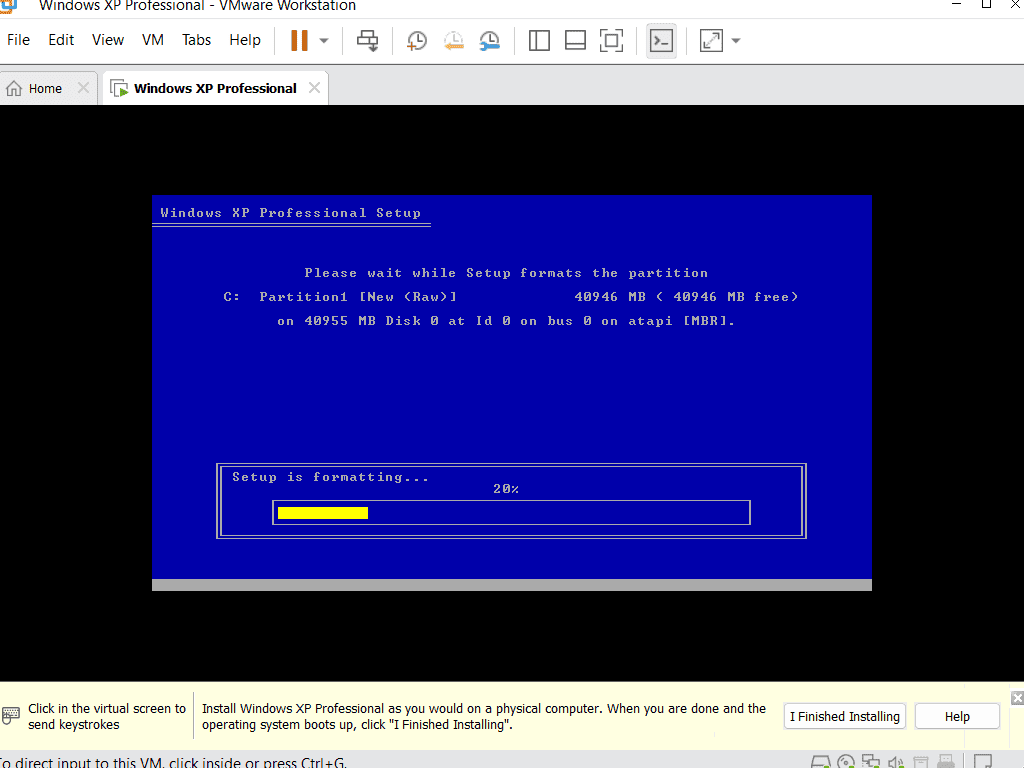Click the network adapter status icon
The width and height of the screenshot is (1024, 768).
point(871,762)
